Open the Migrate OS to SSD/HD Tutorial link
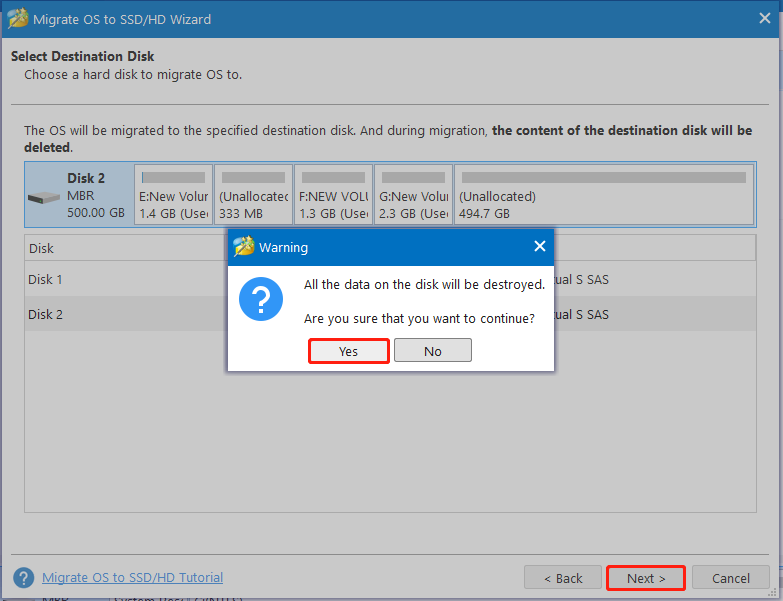The width and height of the screenshot is (783, 601). coord(132,578)
